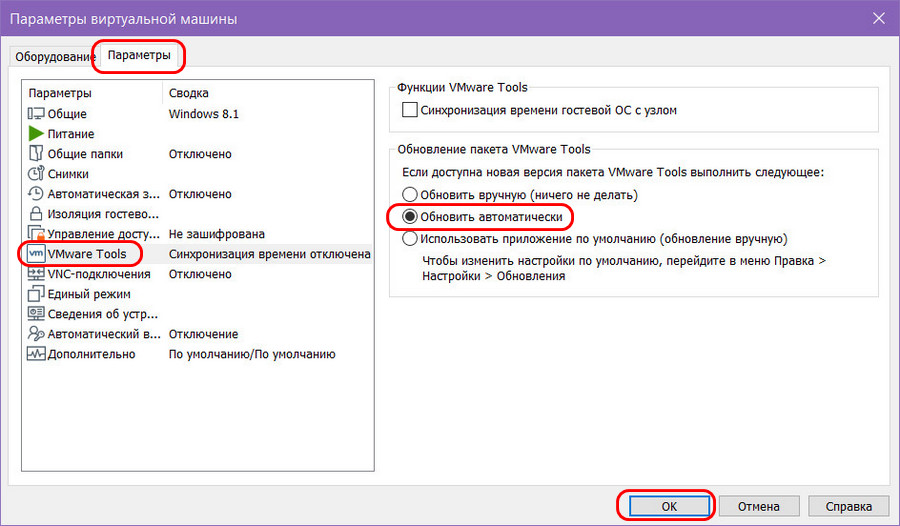Select the Дополнительно row label
This screenshot has width=900, height=526.
click(91, 354)
